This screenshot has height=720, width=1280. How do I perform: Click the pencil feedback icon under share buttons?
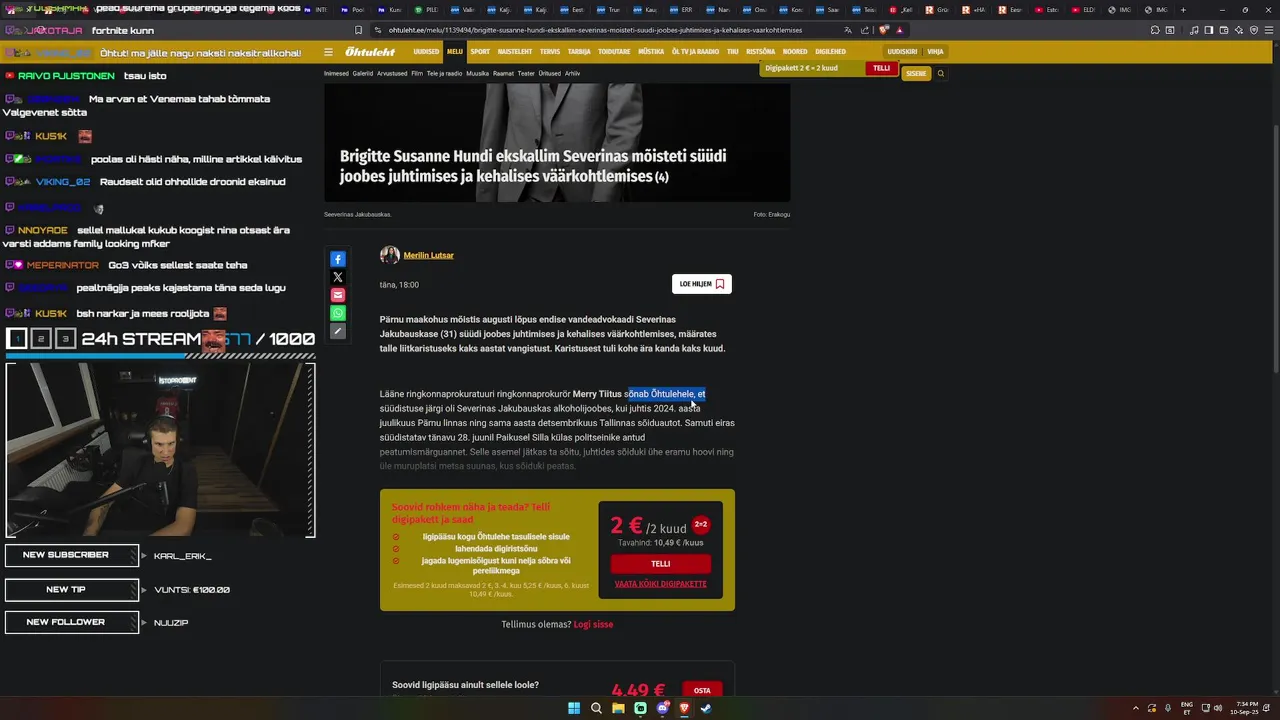pos(338,331)
